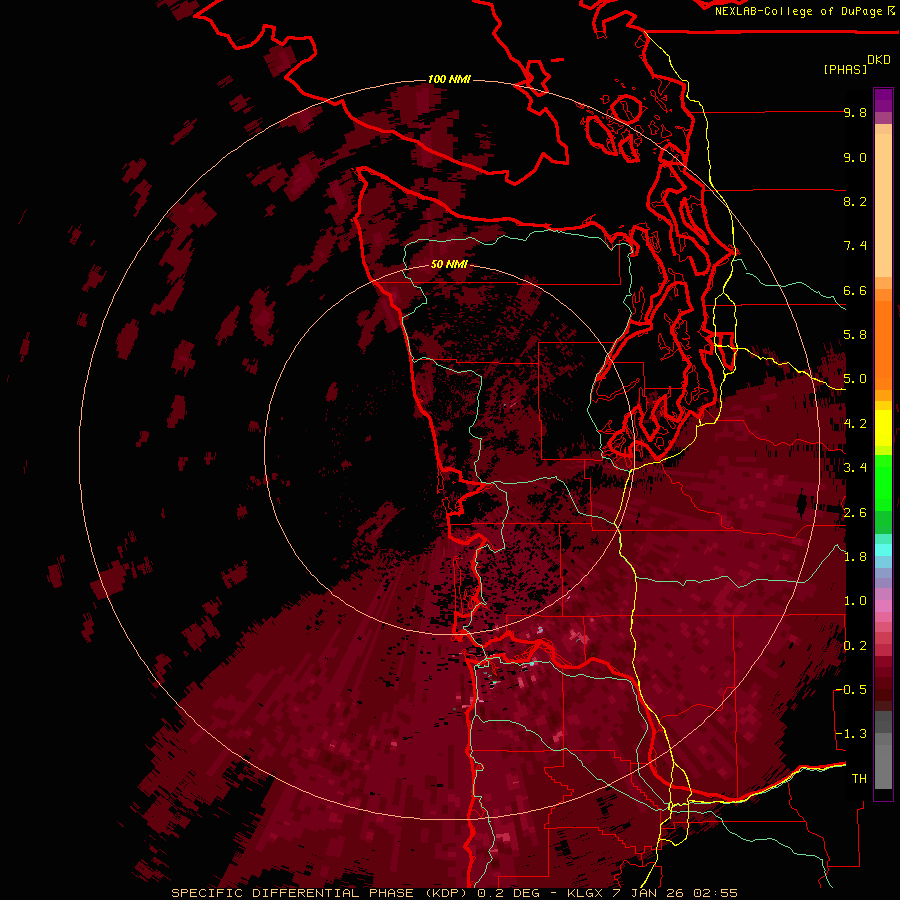Click the 1.0 scale value
Image resolution: width=900 pixels, height=900 pixels.
[855, 601]
